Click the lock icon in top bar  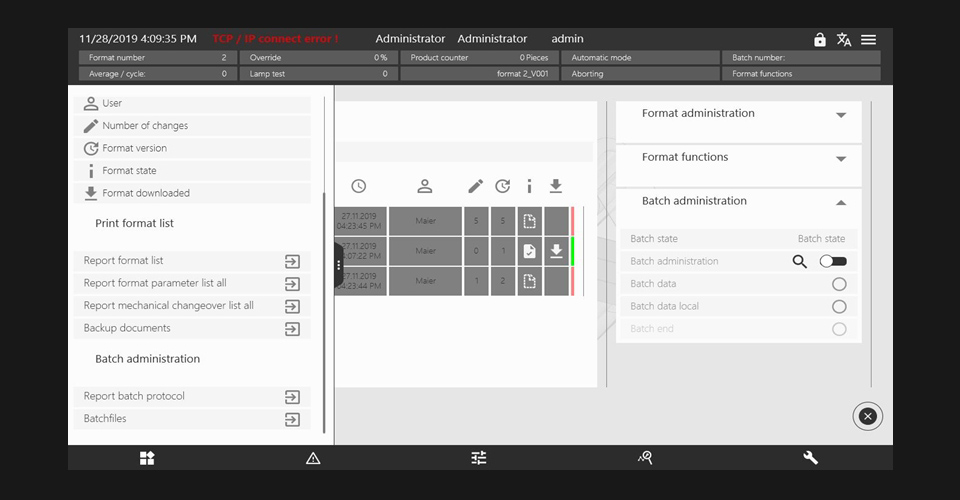point(820,40)
